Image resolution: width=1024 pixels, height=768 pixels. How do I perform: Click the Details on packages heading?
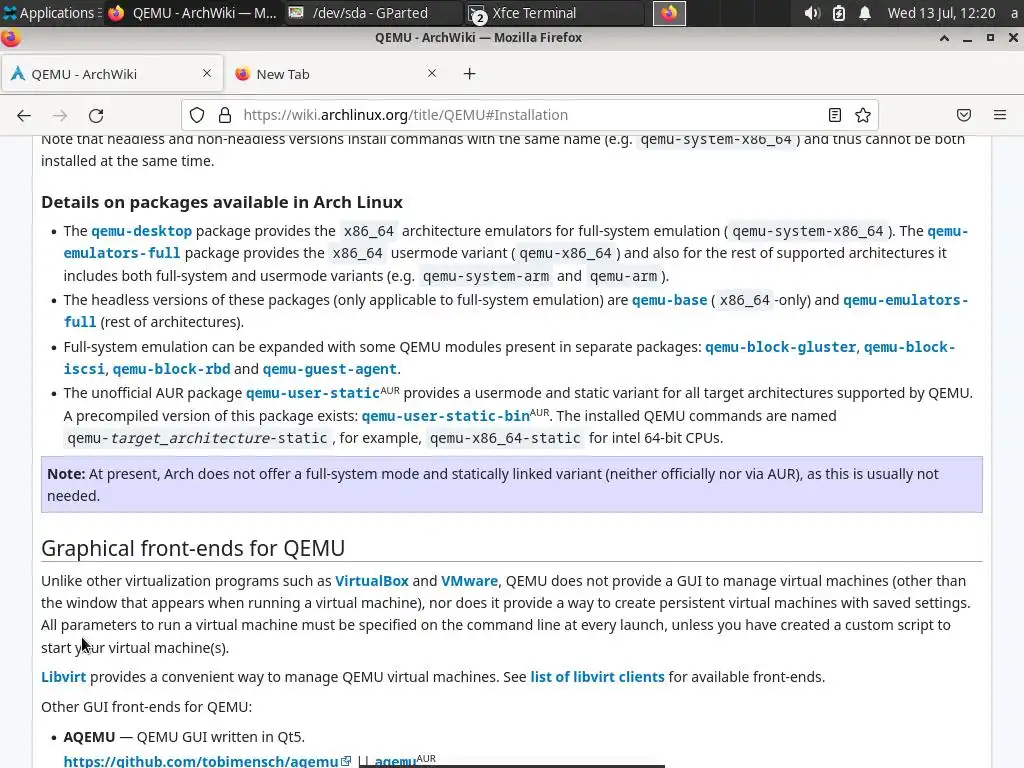click(x=222, y=202)
